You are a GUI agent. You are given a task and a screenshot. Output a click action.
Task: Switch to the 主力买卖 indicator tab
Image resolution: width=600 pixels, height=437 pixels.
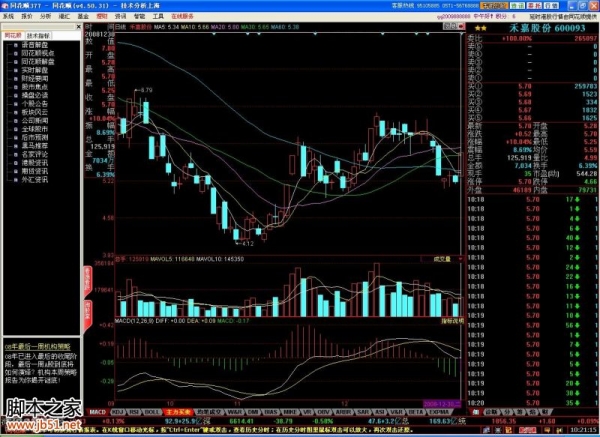(178, 412)
